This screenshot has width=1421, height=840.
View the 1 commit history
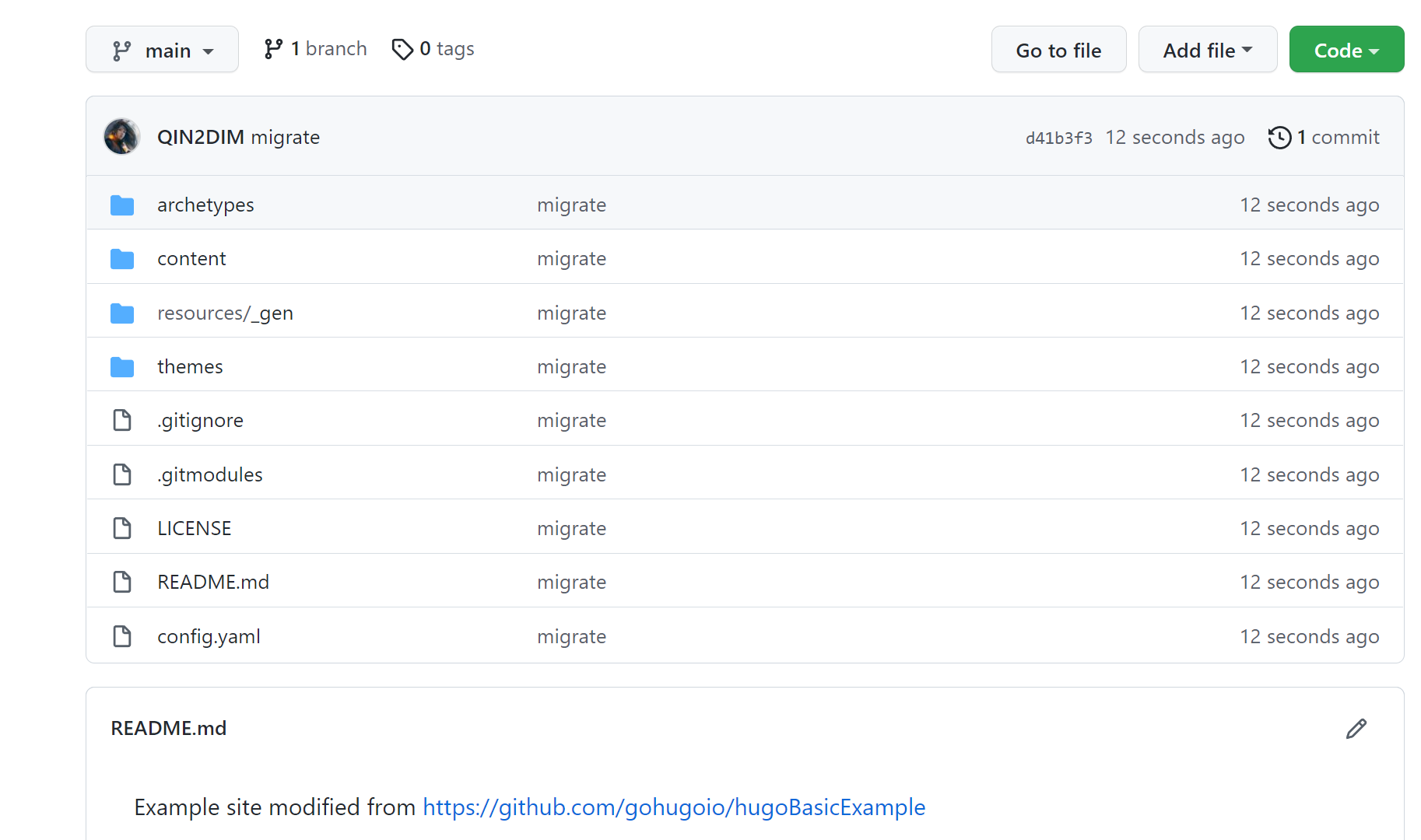[x=1334, y=137]
